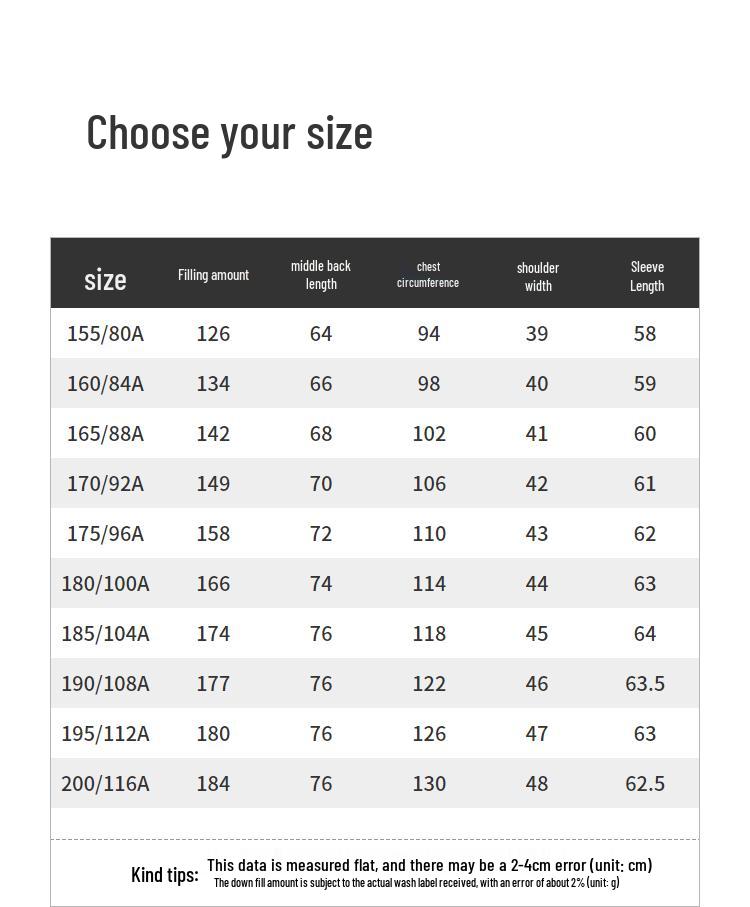Choose the 175/96A size row label
Screen dimensions: 750x907
pyautogui.click(x=105, y=534)
